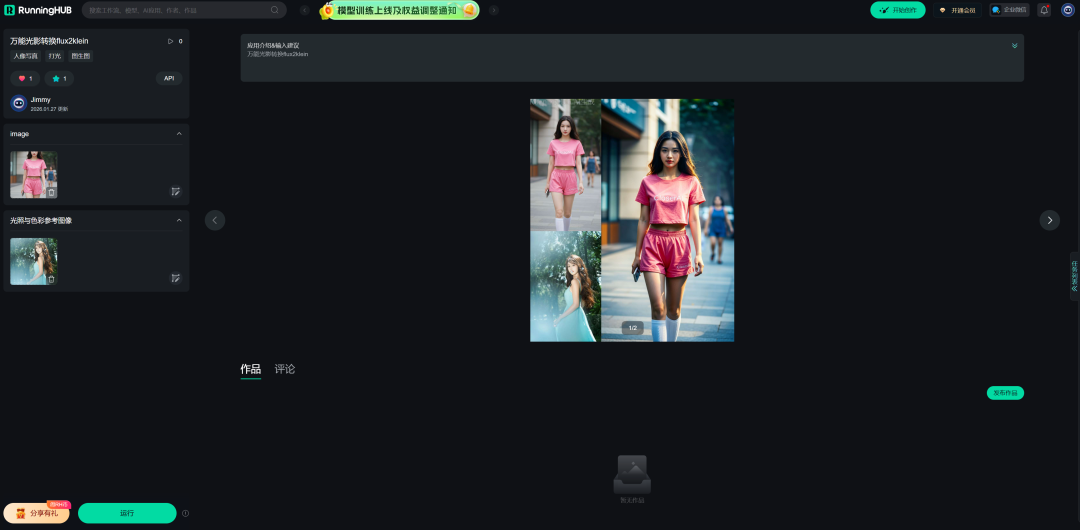
Task: Open the RunningHUB logo home link
Action: click(38, 10)
